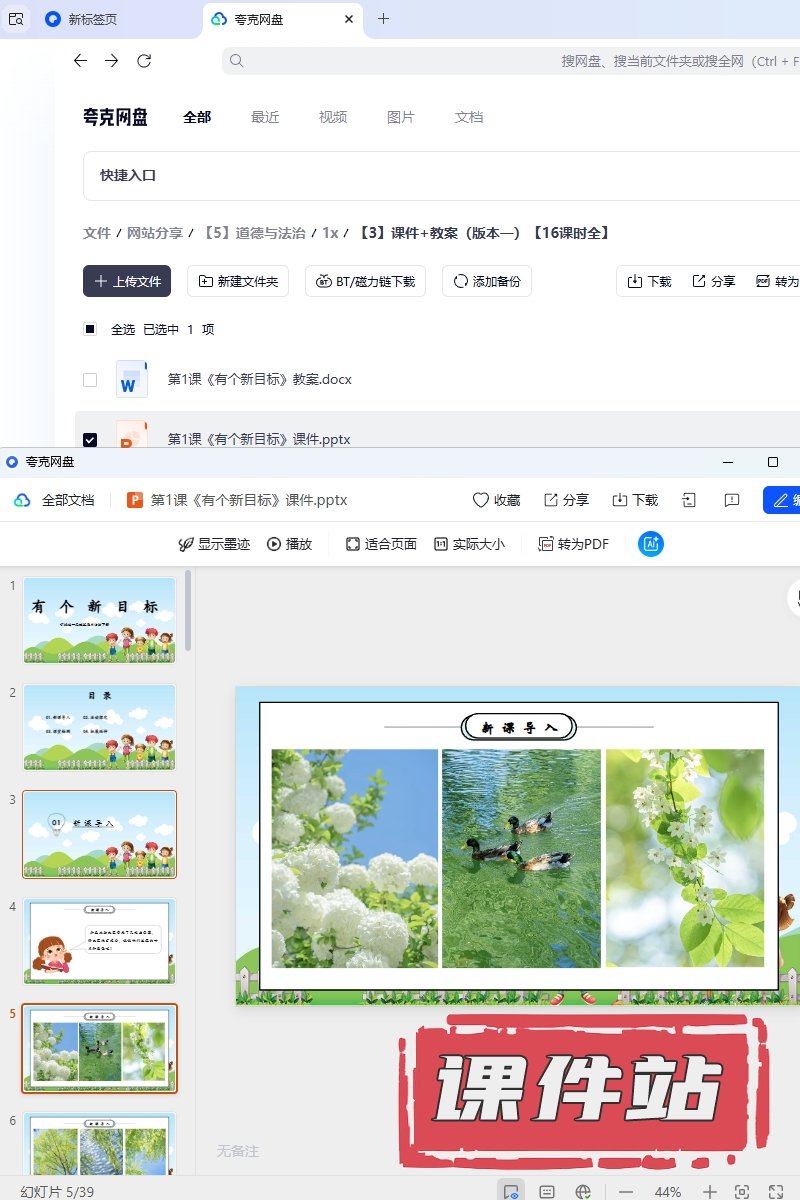The image size is (800, 1200).
Task: Click the zoom out minus icon
Action: pyautogui.click(x=626, y=1192)
